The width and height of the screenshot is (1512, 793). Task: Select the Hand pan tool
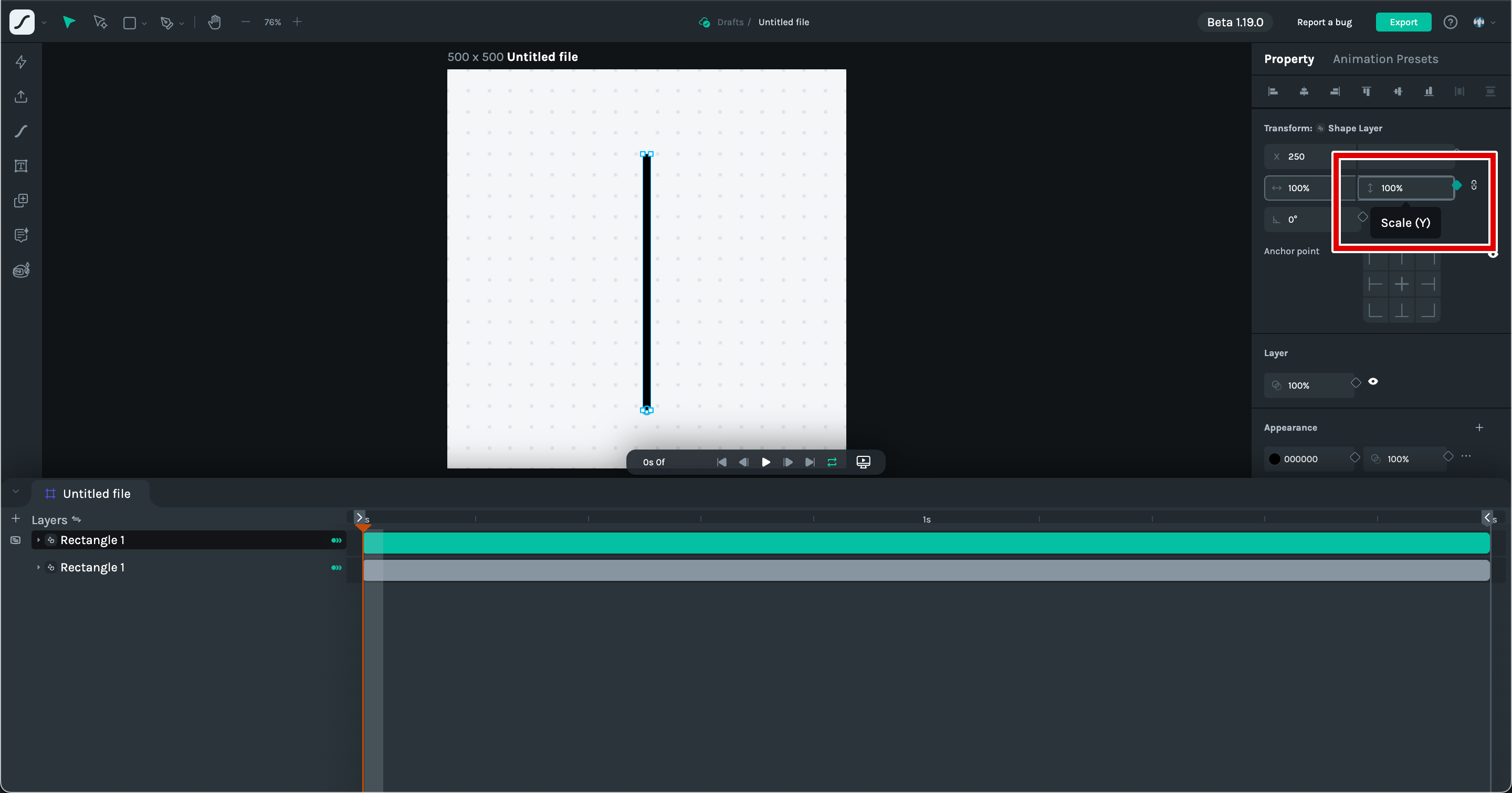(x=214, y=22)
